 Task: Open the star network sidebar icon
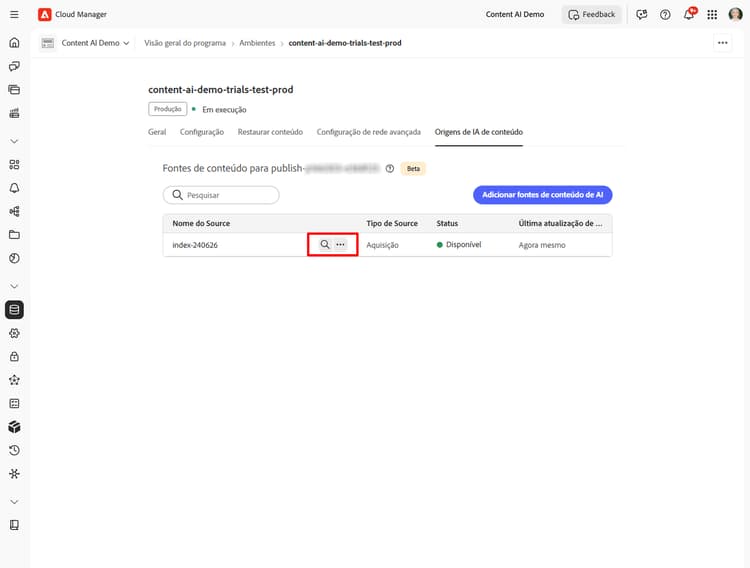click(x=14, y=380)
